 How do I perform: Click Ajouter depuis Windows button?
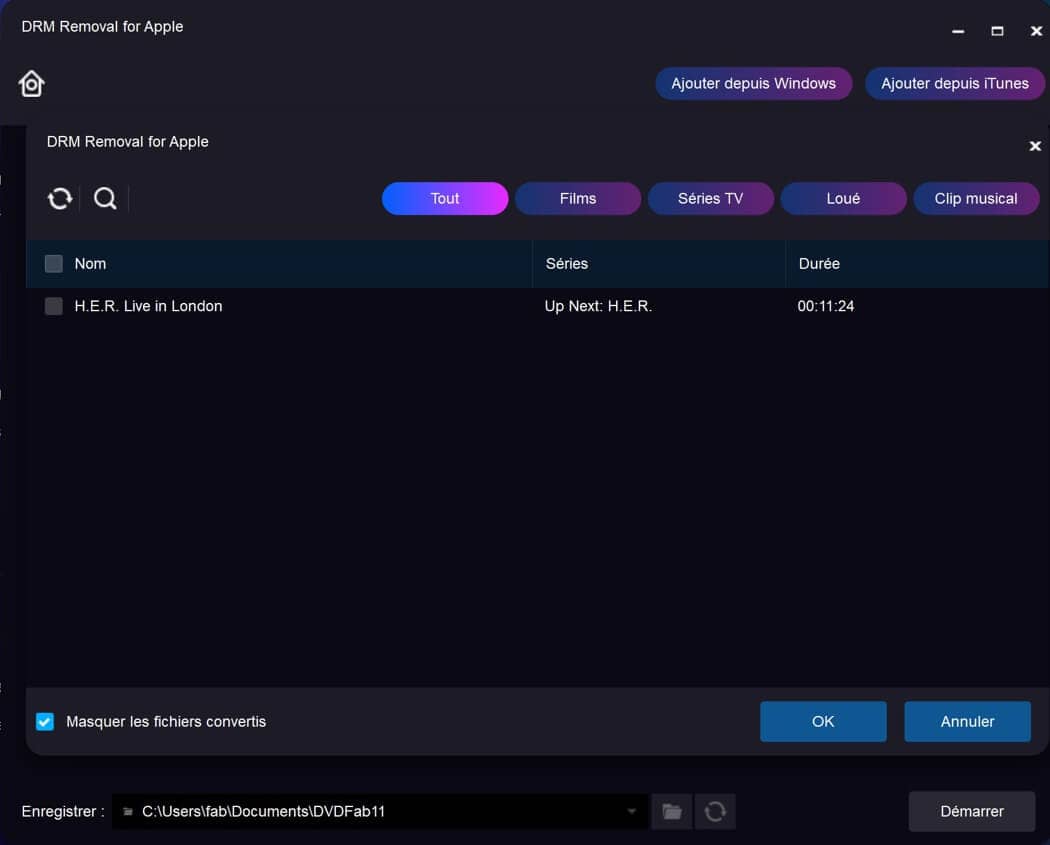[x=753, y=84]
